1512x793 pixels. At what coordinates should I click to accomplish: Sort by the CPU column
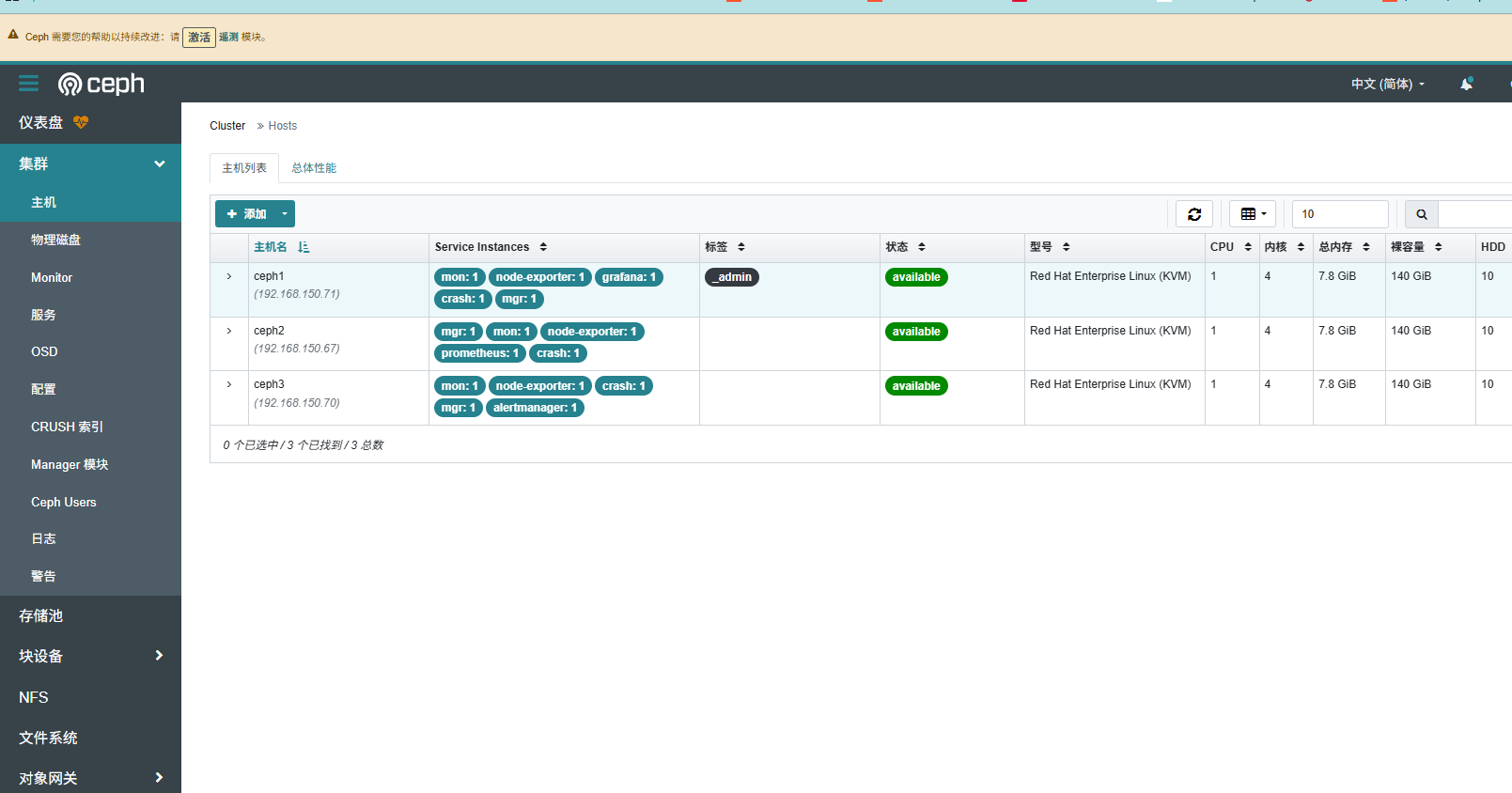tap(1248, 247)
